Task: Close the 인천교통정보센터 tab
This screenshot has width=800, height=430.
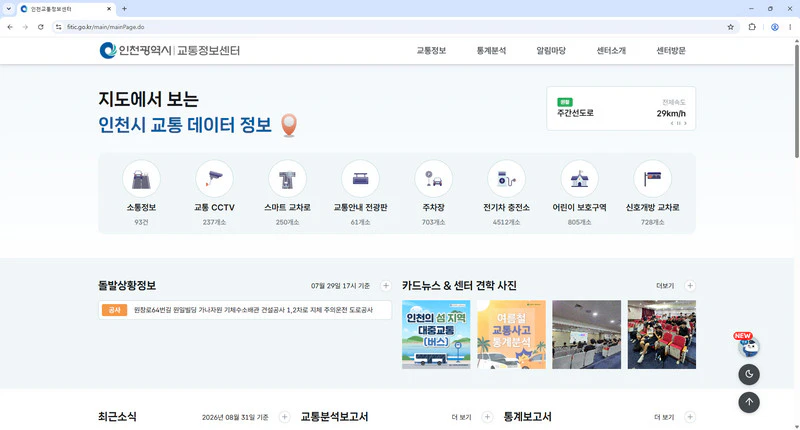Action: pos(109,9)
